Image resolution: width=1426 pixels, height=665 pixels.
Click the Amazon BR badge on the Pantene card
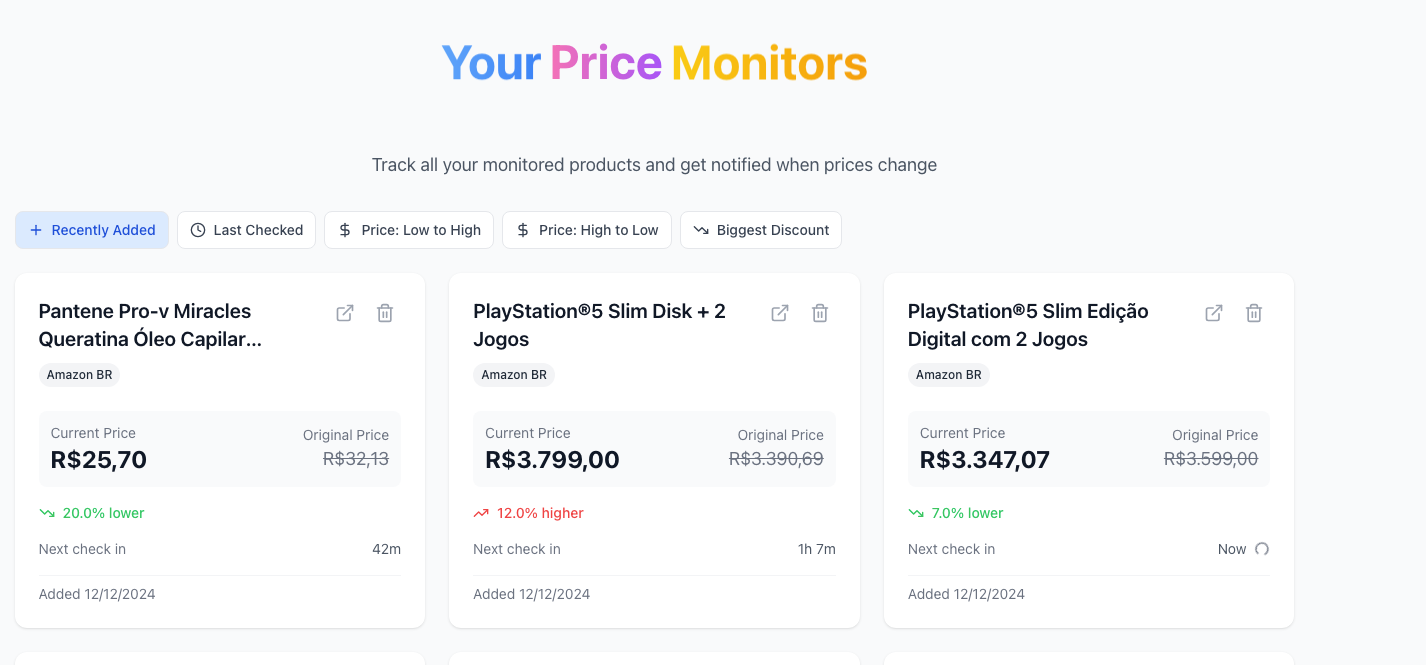pos(80,375)
